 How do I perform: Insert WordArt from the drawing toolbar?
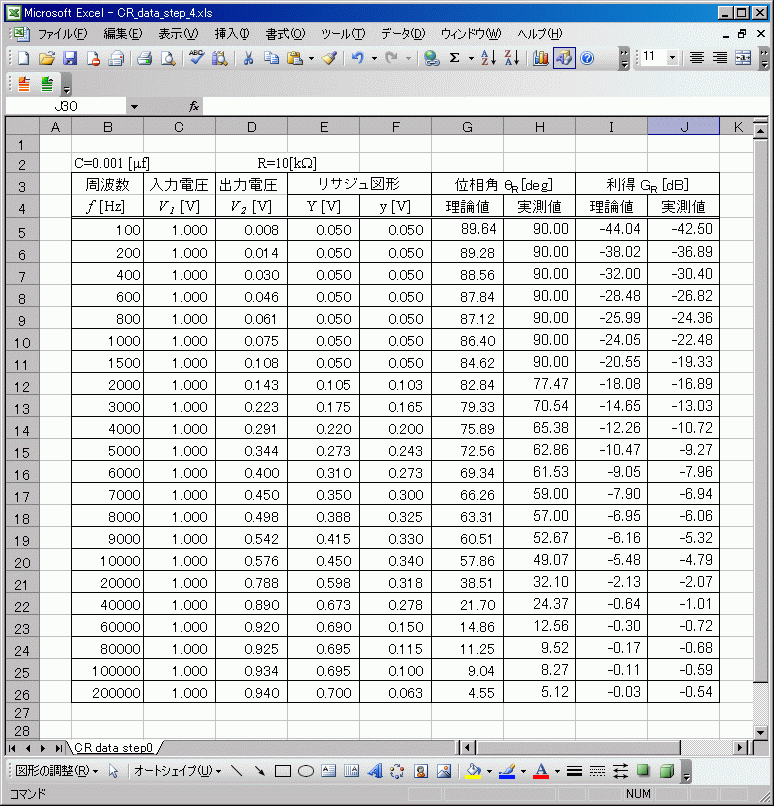[x=375, y=771]
